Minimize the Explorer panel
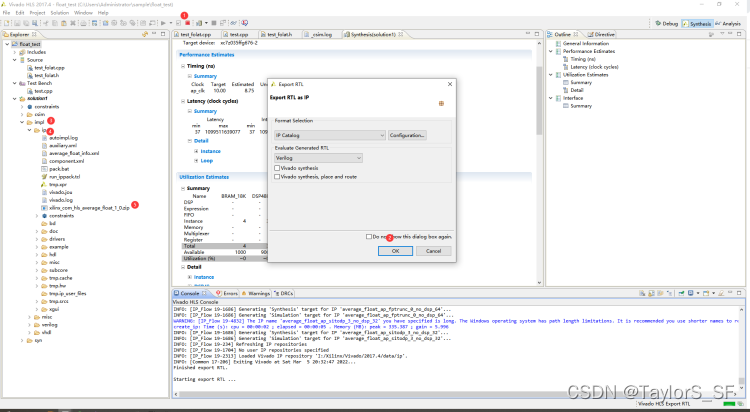This screenshot has width=750, height=412. click(154, 34)
